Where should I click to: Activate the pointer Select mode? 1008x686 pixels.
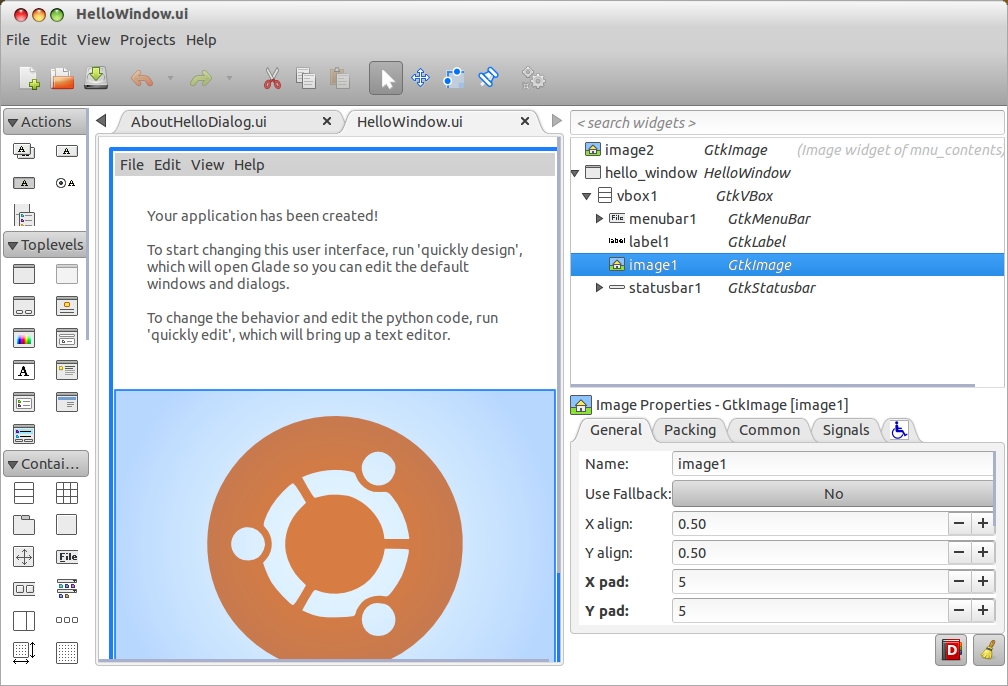[x=386, y=78]
